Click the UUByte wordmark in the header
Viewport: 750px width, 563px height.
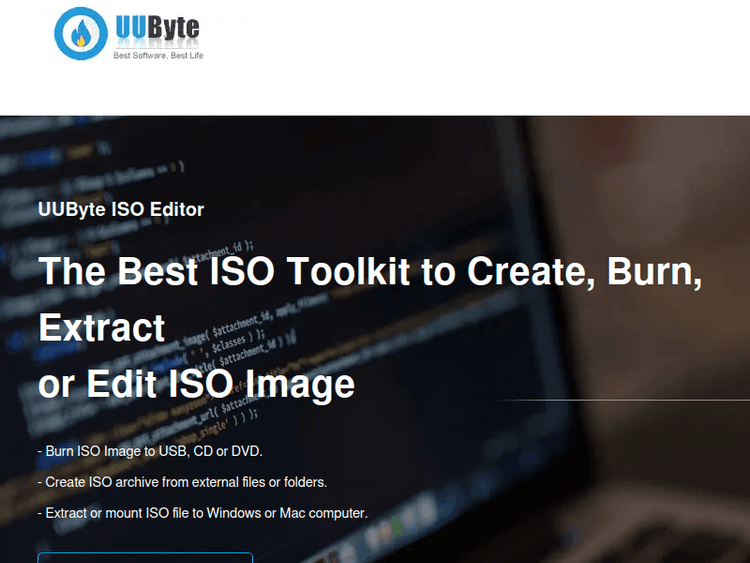157,28
